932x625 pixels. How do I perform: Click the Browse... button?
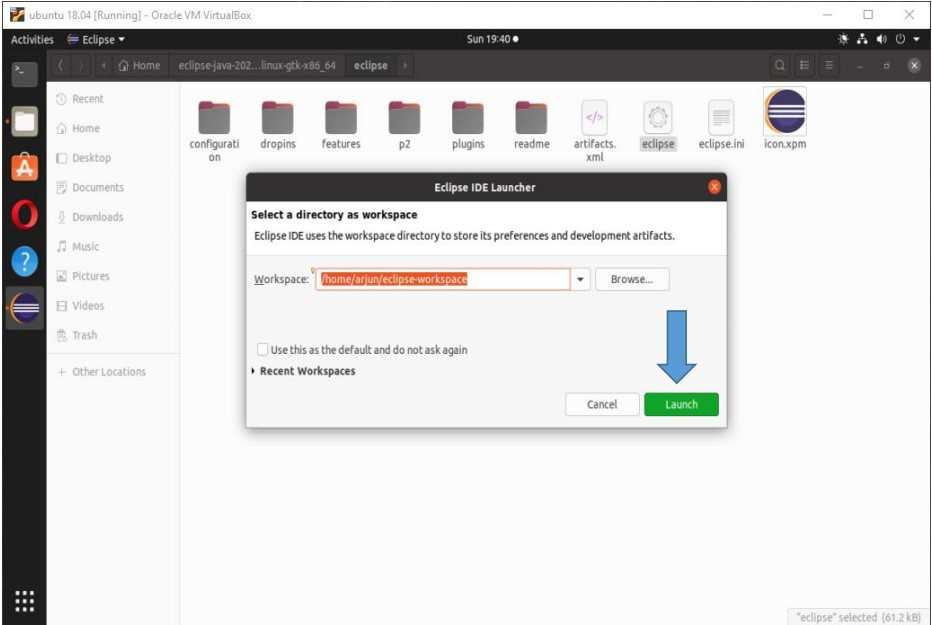click(x=632, y=279)
